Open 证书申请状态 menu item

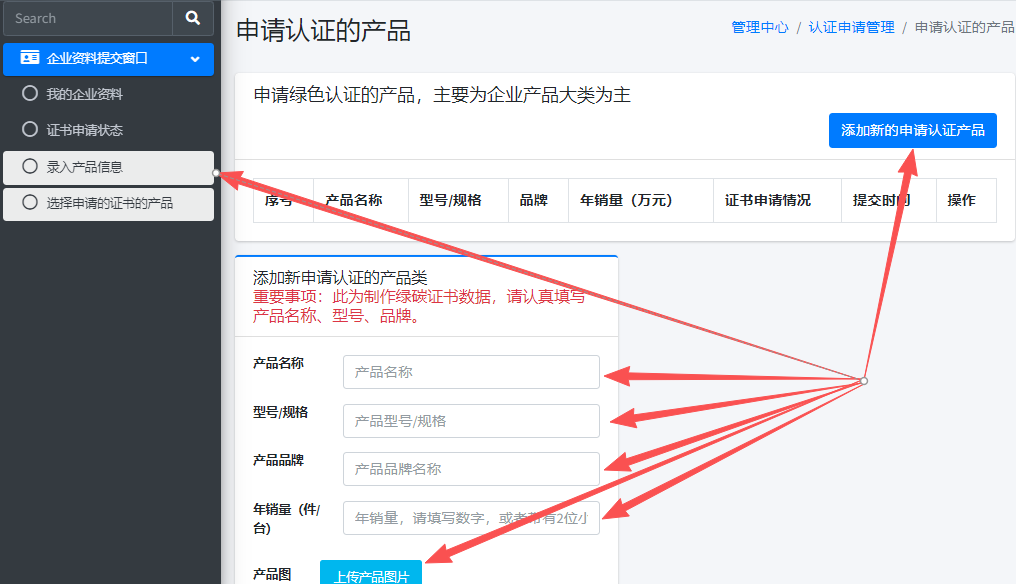[108, 130]
